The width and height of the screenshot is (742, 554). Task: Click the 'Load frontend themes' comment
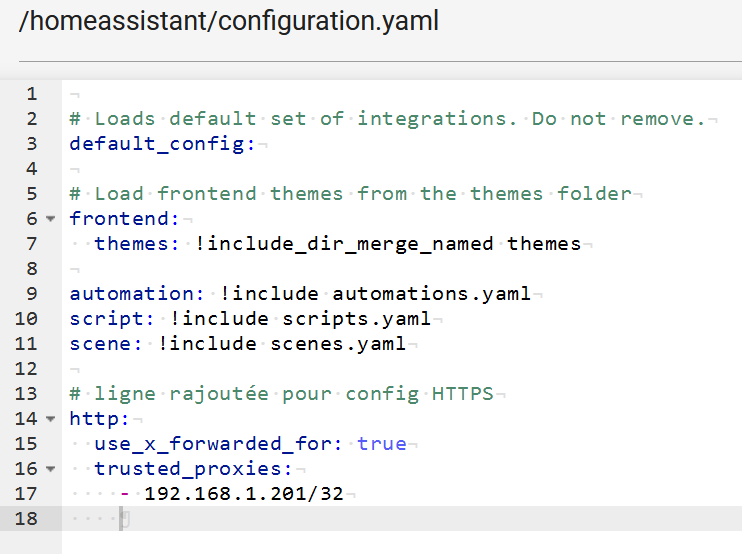[x=351, y=194]
